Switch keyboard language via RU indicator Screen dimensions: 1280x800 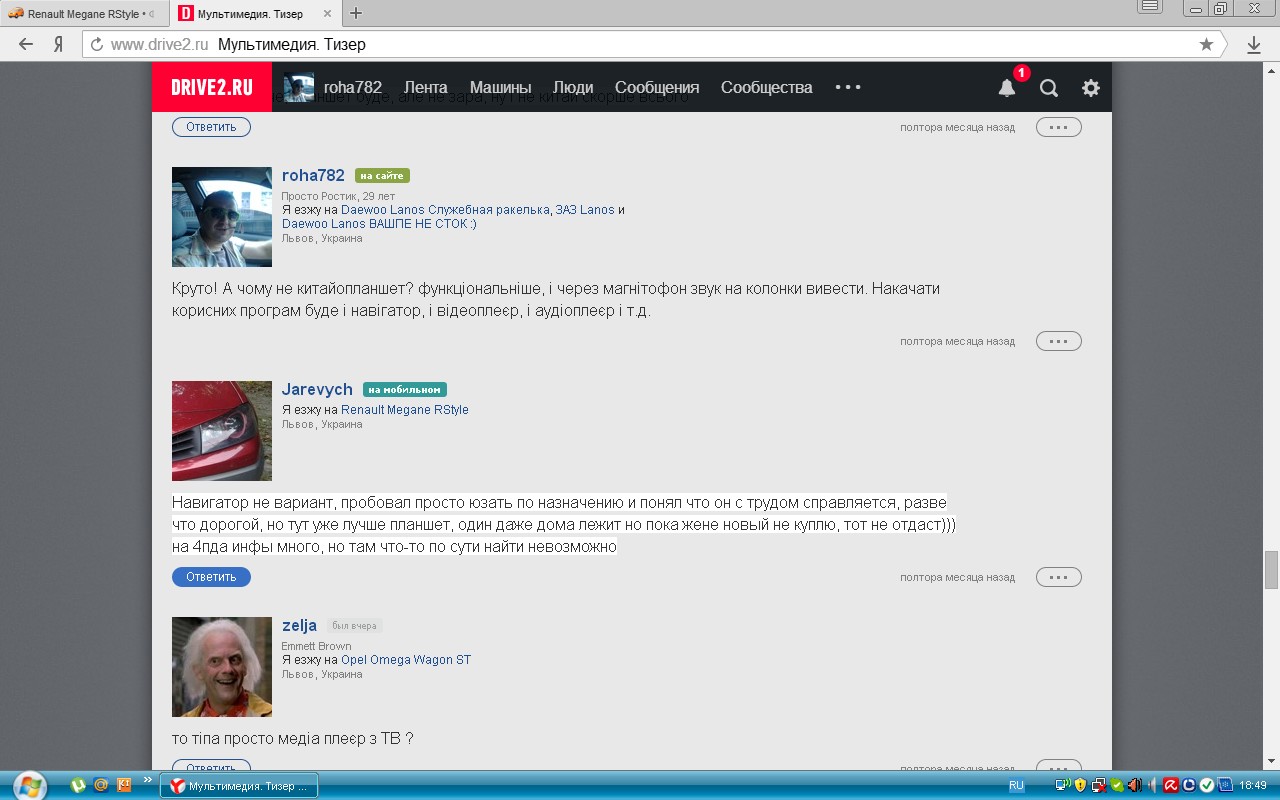[x=1016, y=785]
